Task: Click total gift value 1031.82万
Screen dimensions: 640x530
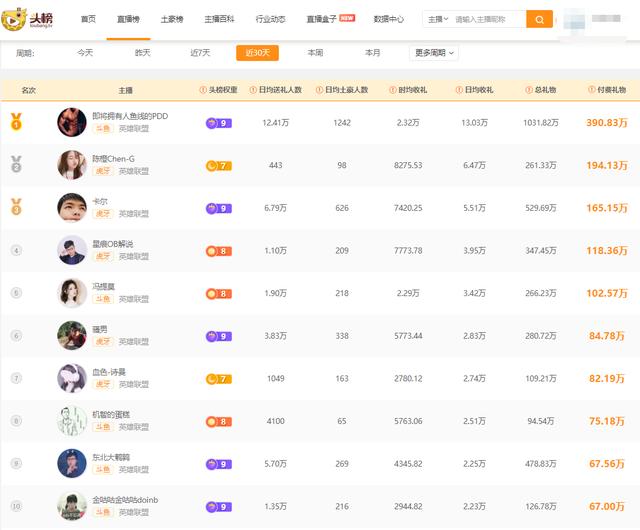Action: point(541,123)
